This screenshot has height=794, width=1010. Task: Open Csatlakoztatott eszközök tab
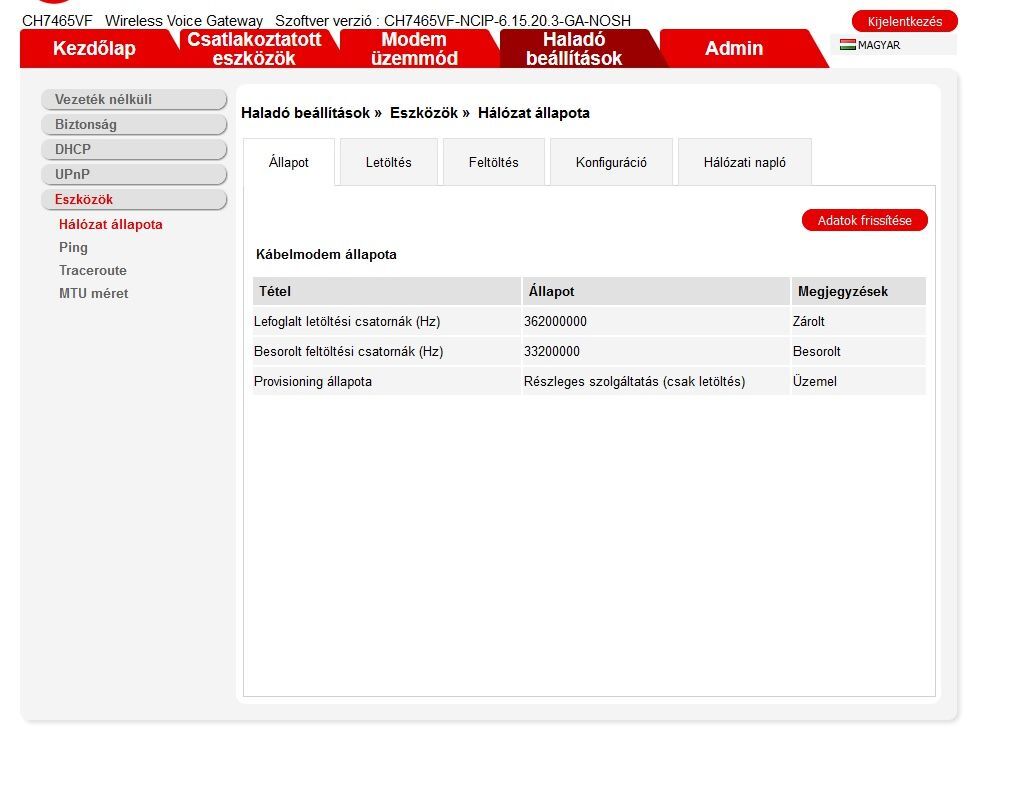click(x=254, y=48)
